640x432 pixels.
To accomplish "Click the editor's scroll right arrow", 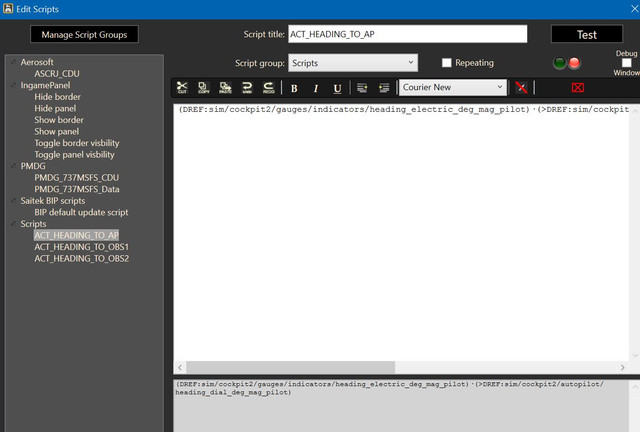I will click(622, 367).
